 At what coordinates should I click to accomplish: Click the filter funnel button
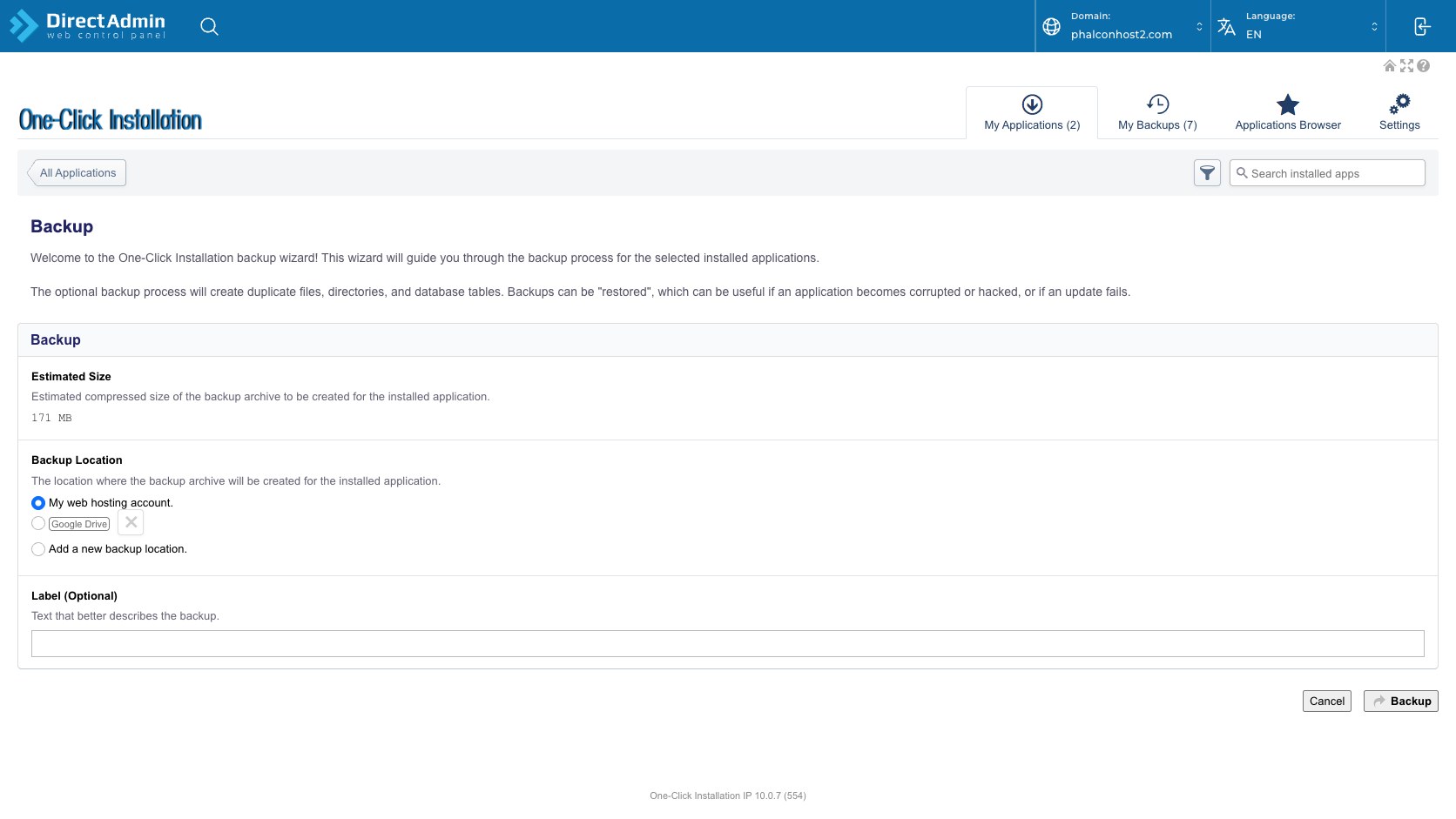pos(1207,173)
